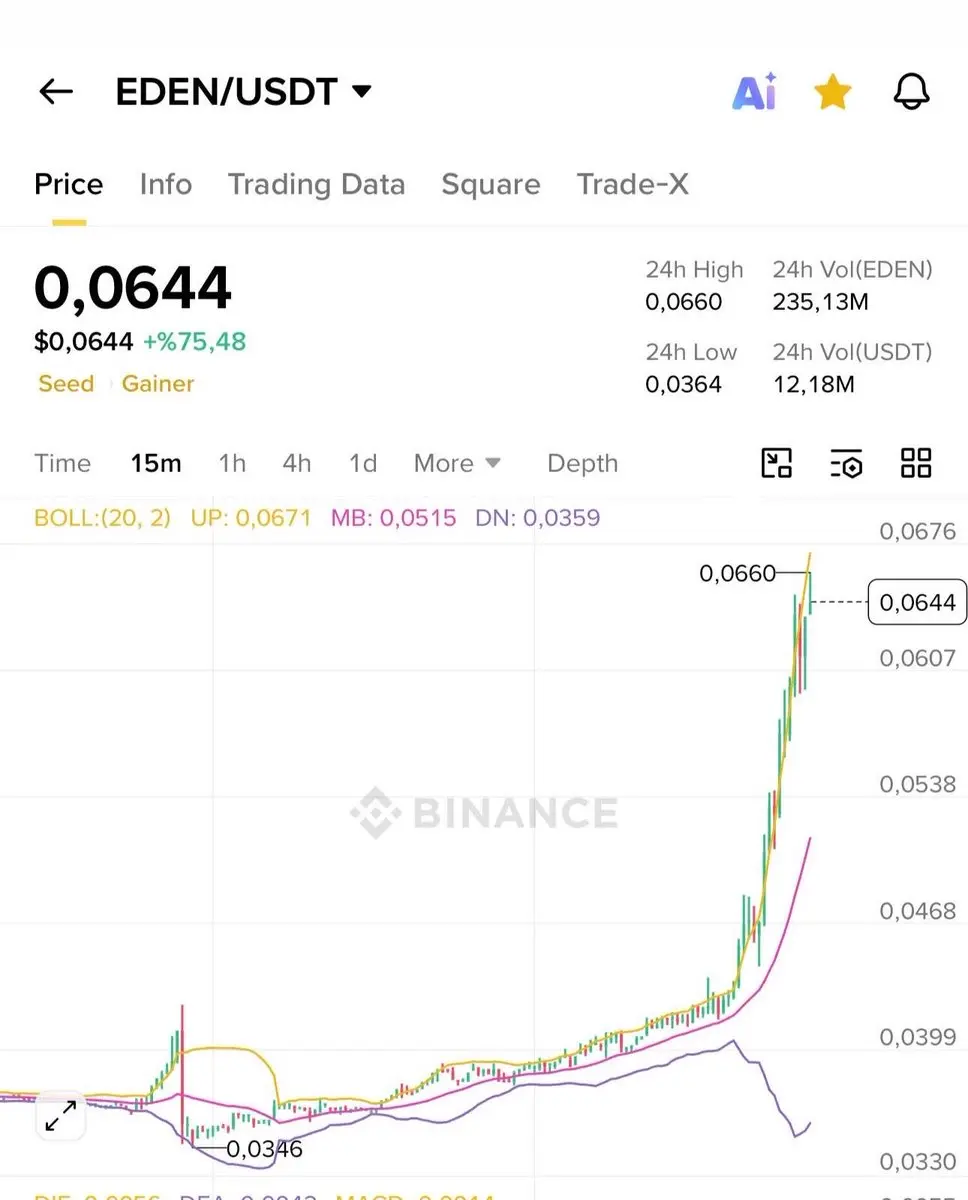968x1200 pixels.
Task: Select the 4h chart interval
Action: 297,463
